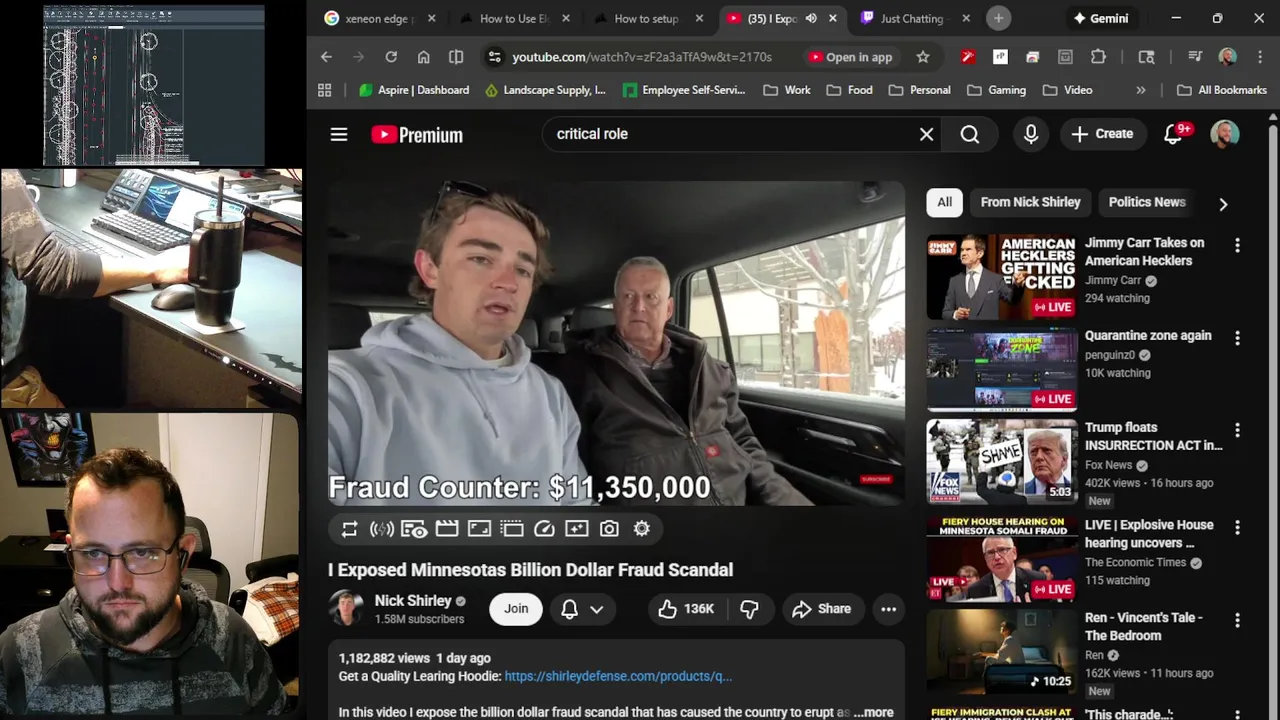
Task: Click the pop-up player icon
Action: pyautogui.click(x=512, y=529)
